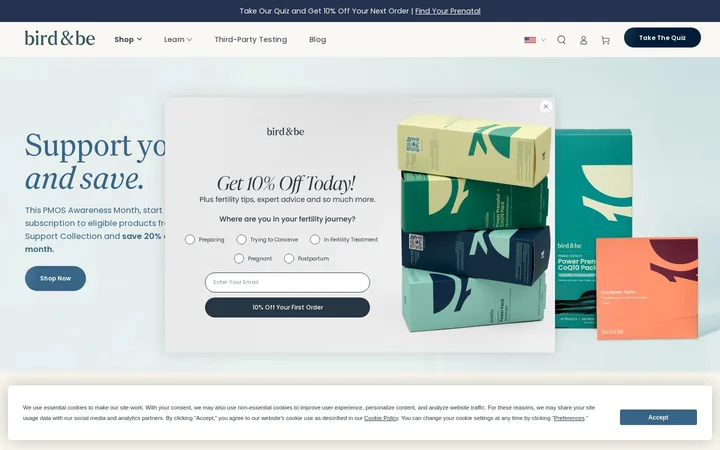Select the Preparing radio button
Image resolution: width=720 pixels, height=450 pixels.
coord(190,240)
